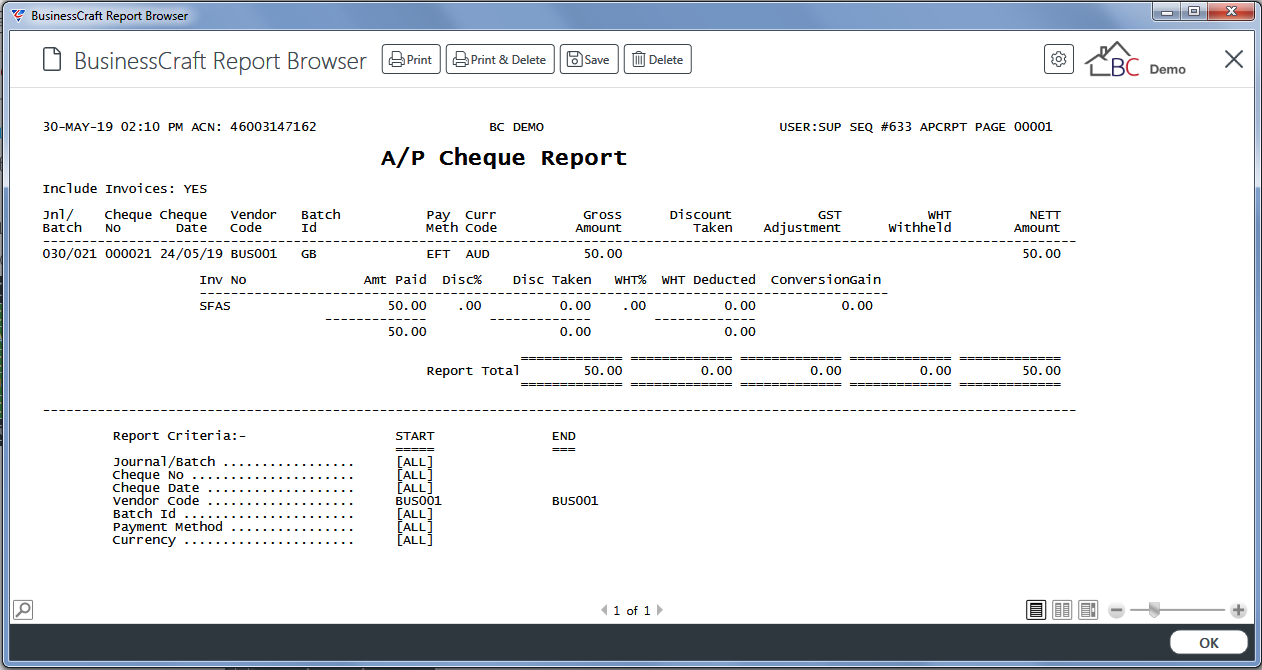The image size is (1262, 670).
Task: Save the report with the Save button
Action: tap(589, 60)
